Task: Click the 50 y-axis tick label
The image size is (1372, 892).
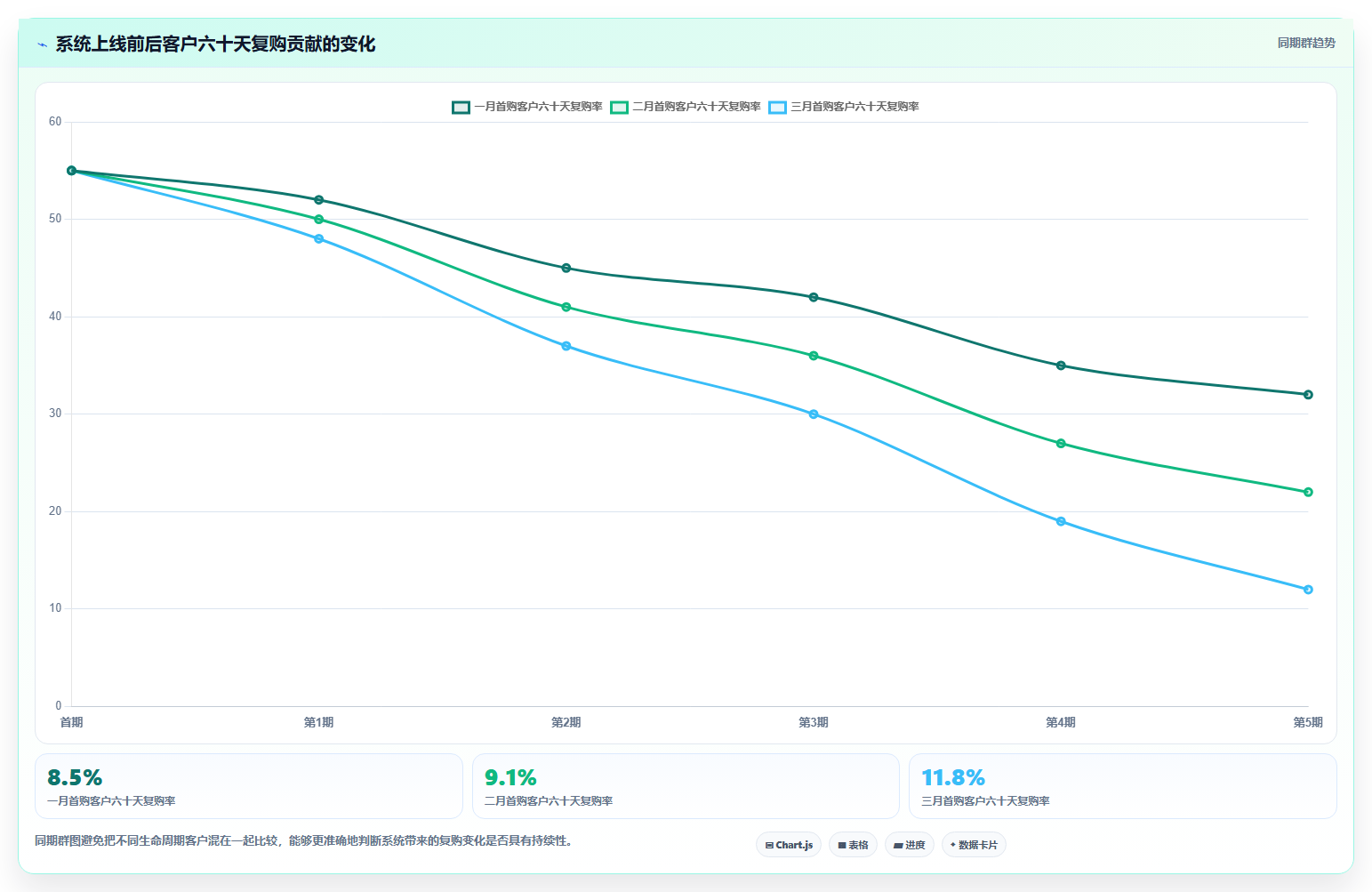Action: tap(55, 219)
